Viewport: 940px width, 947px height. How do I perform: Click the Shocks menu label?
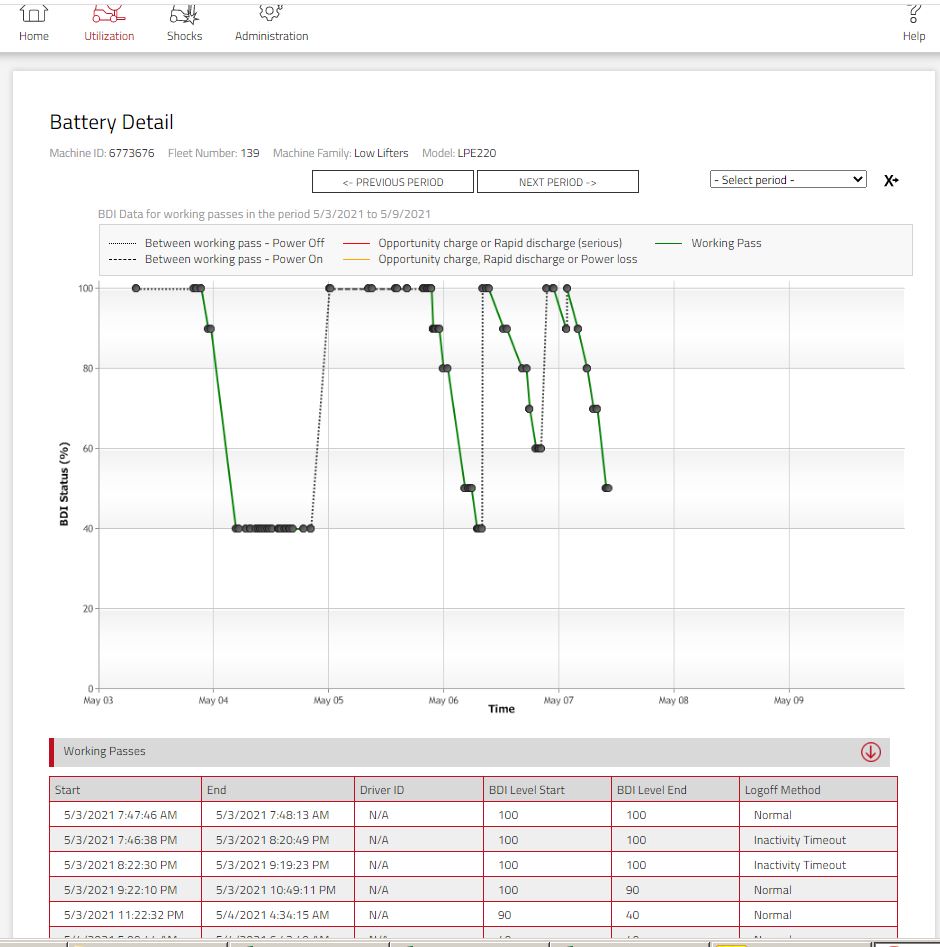[184, 36]
